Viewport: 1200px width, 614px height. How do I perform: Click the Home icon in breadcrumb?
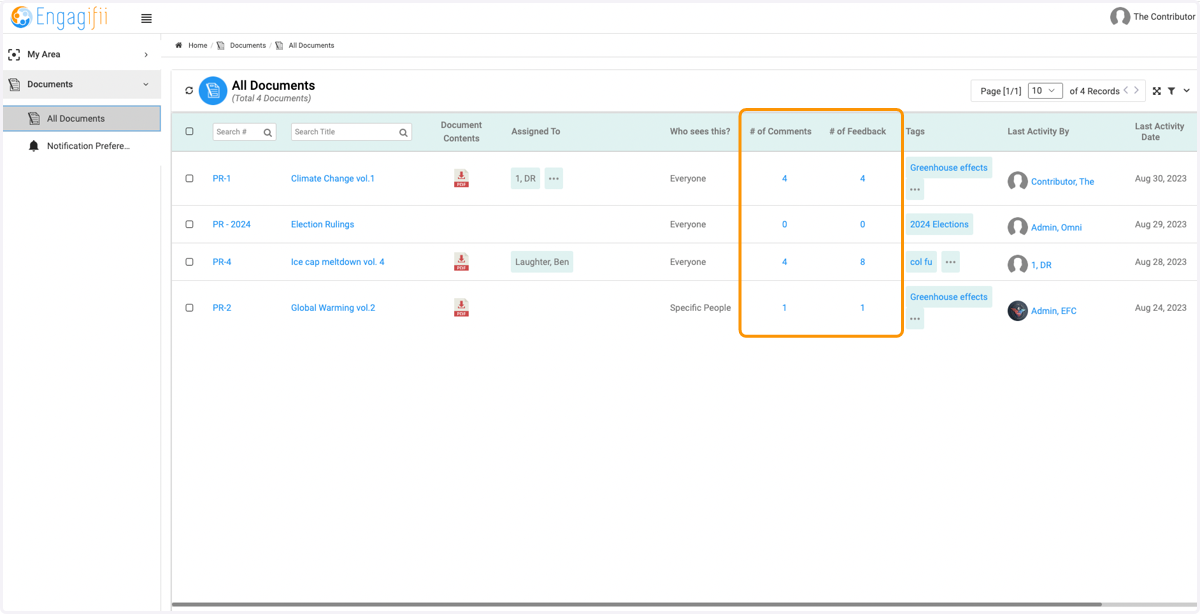click(x=179, y=45)
